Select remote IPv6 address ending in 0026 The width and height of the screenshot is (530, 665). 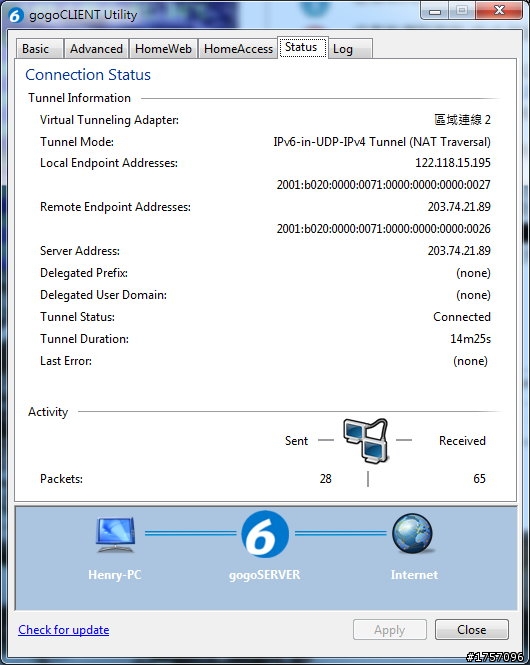coord(383,229)
